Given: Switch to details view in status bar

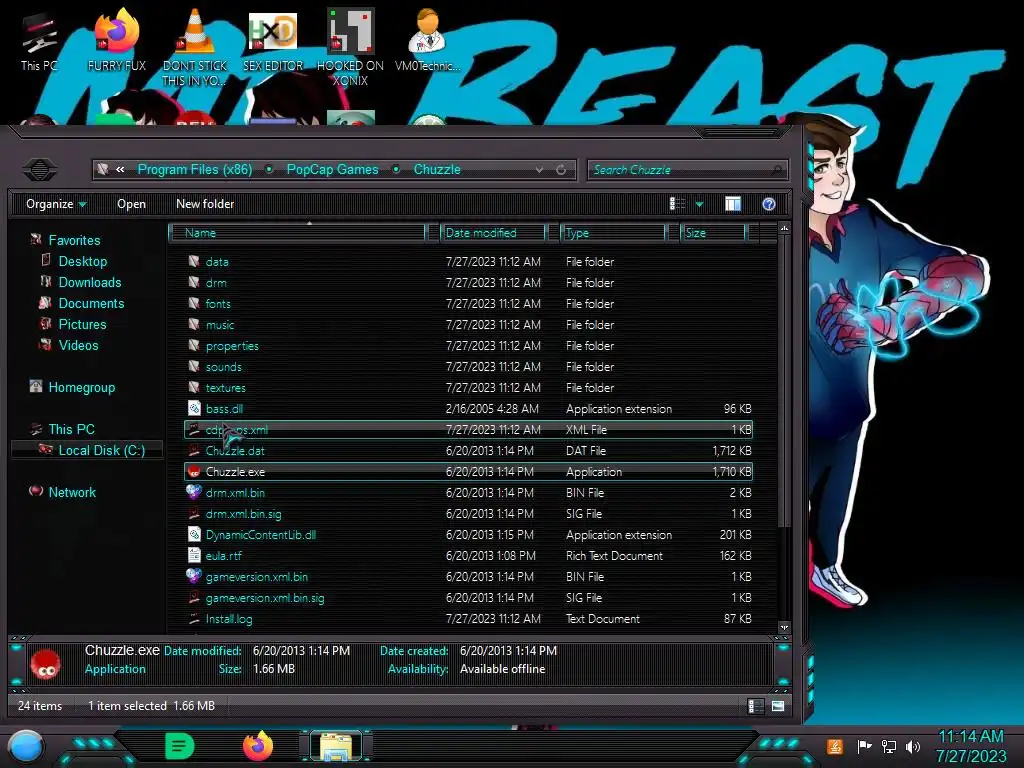Looking at the screenshot, I should [x=756, y=706].
